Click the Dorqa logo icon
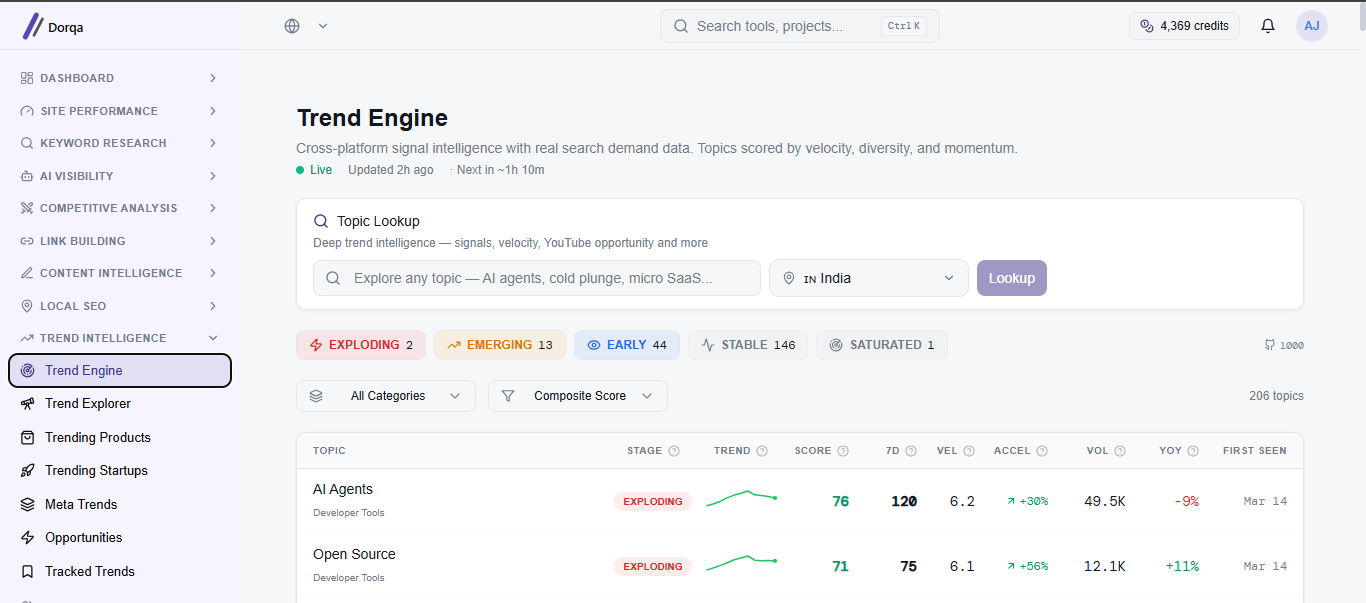Image resolution: width=1366 pixels, height=603 pixels. click(x=33, y=26)
